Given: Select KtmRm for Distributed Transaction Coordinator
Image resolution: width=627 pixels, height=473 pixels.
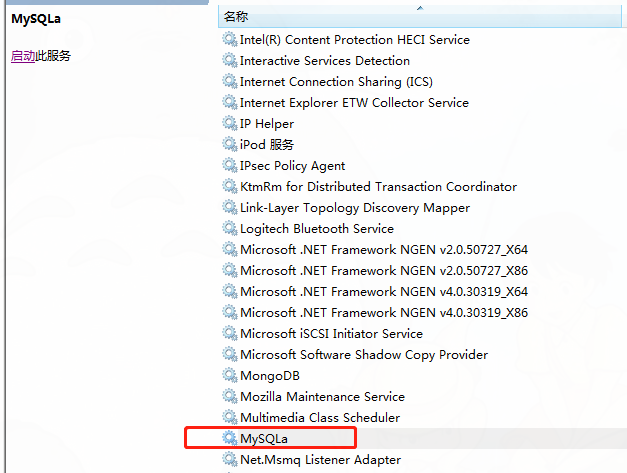Looking at the screenshot, I should (x=378, y=187).
